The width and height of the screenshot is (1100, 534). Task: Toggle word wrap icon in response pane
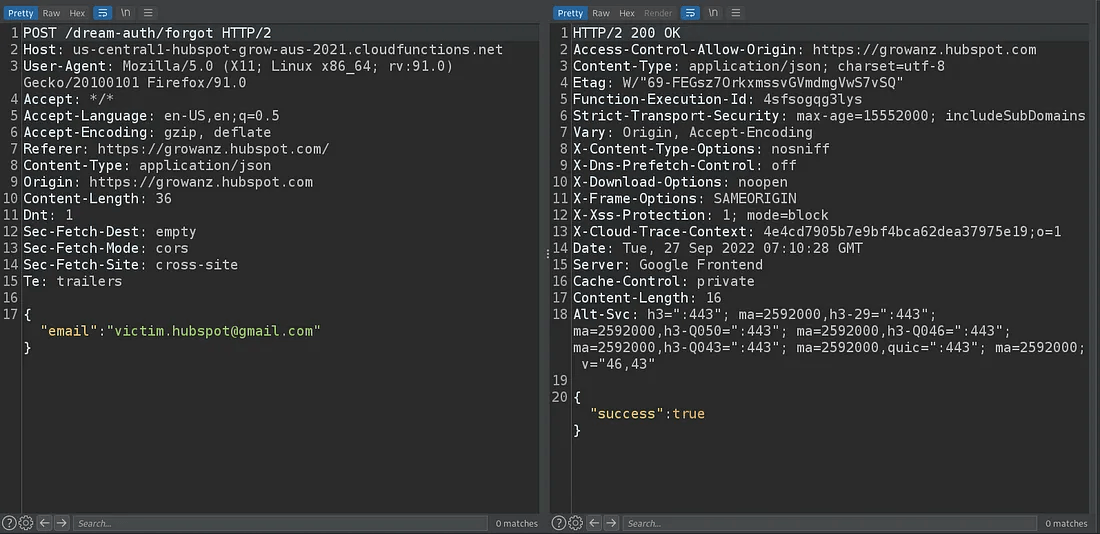pyautogui.click(x=689, y=13)
